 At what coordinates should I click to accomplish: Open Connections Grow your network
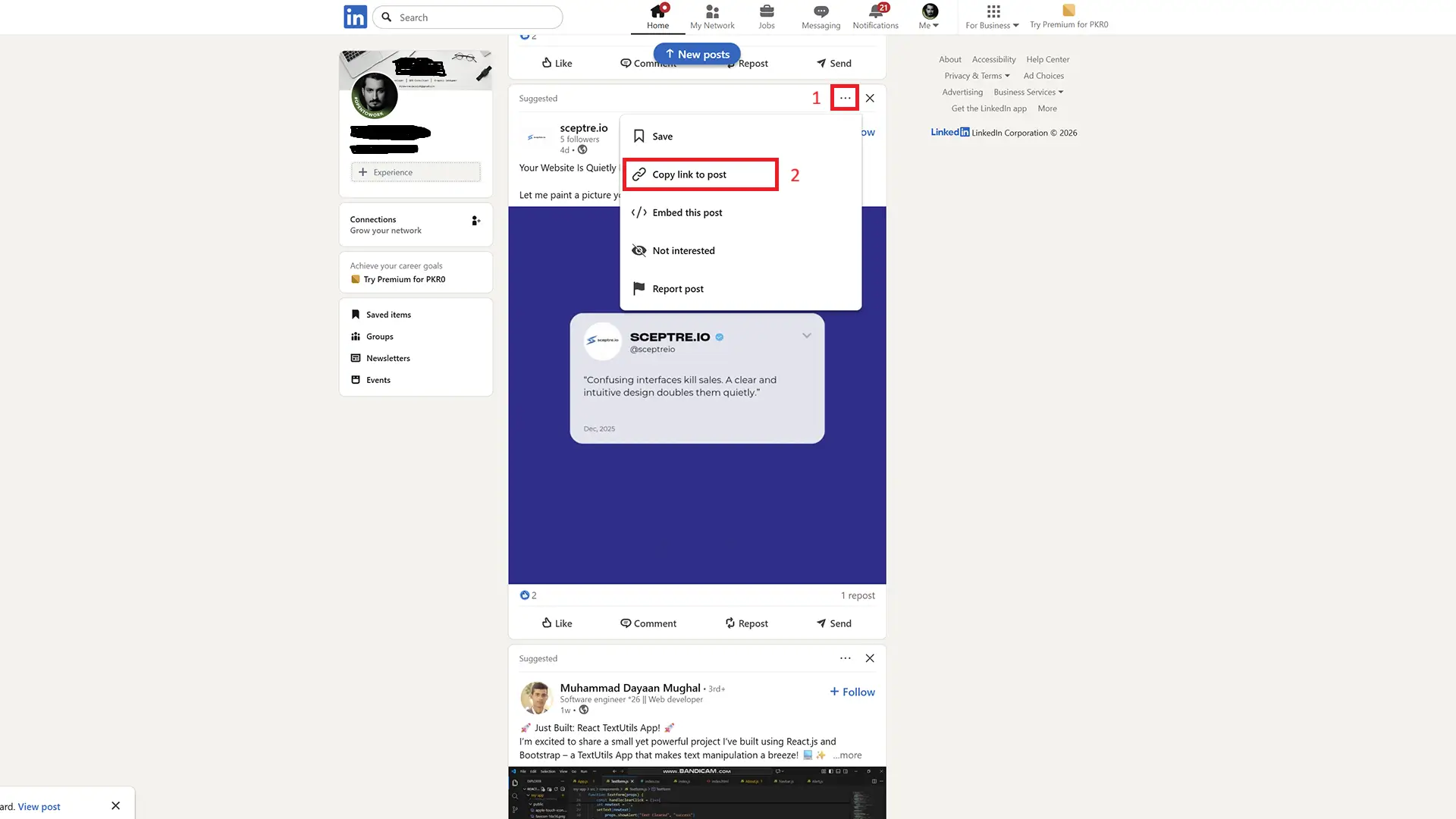(x=385, y=225)
